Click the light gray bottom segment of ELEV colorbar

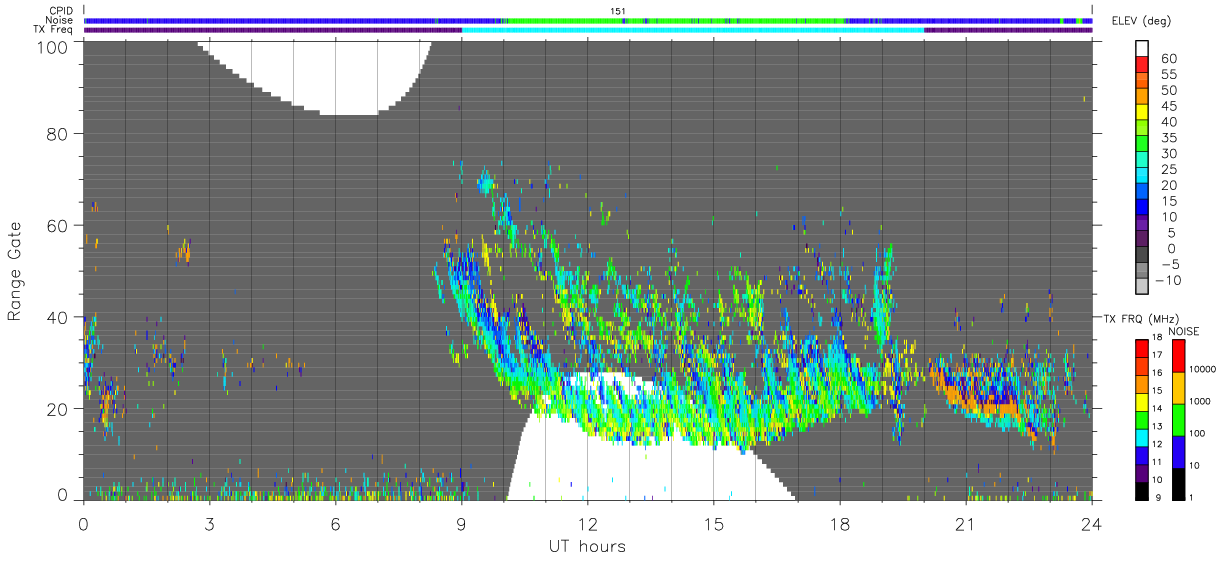[x=1142, y=286]
